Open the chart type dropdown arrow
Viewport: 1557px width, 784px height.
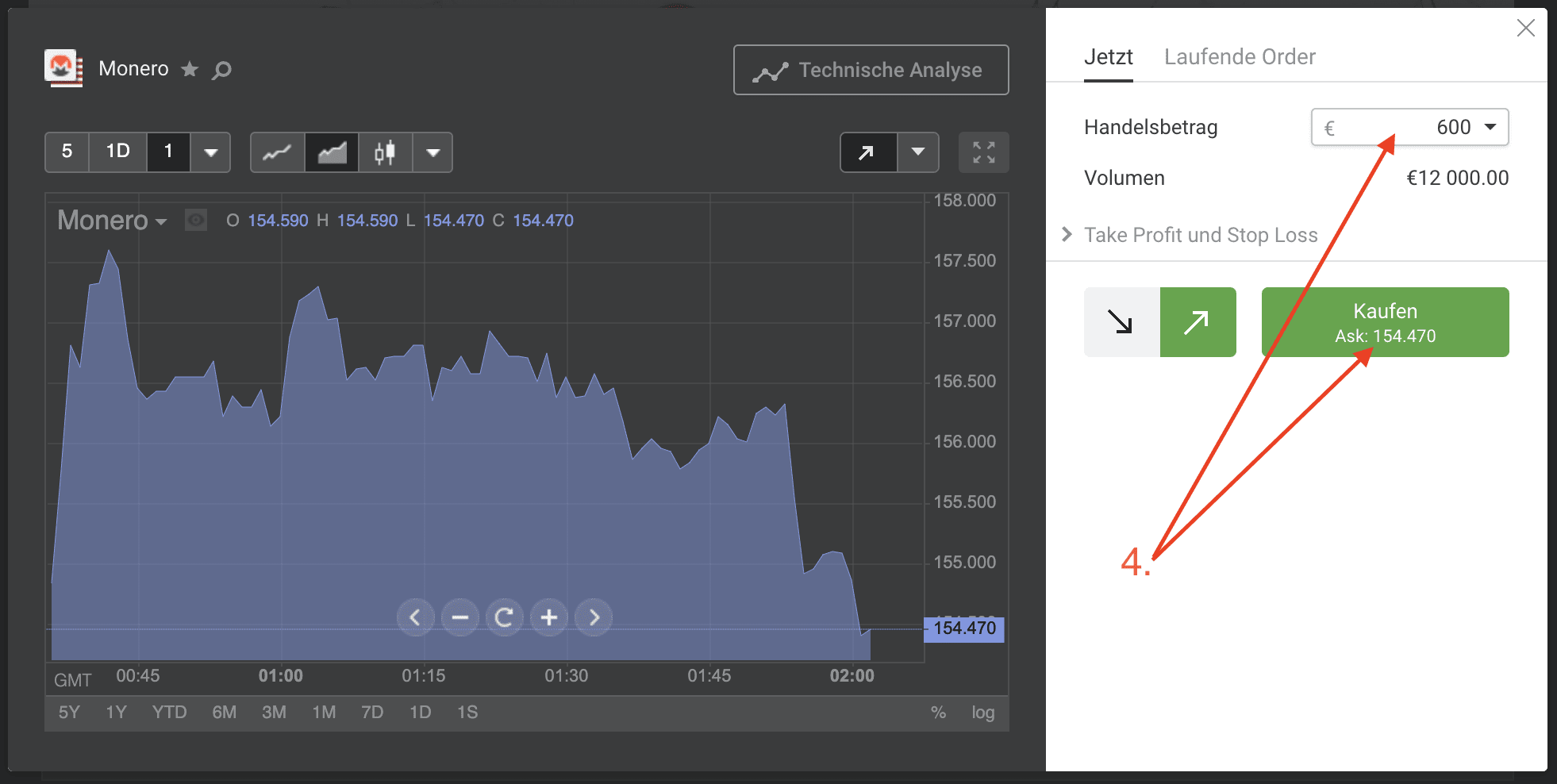coord(432,152)
